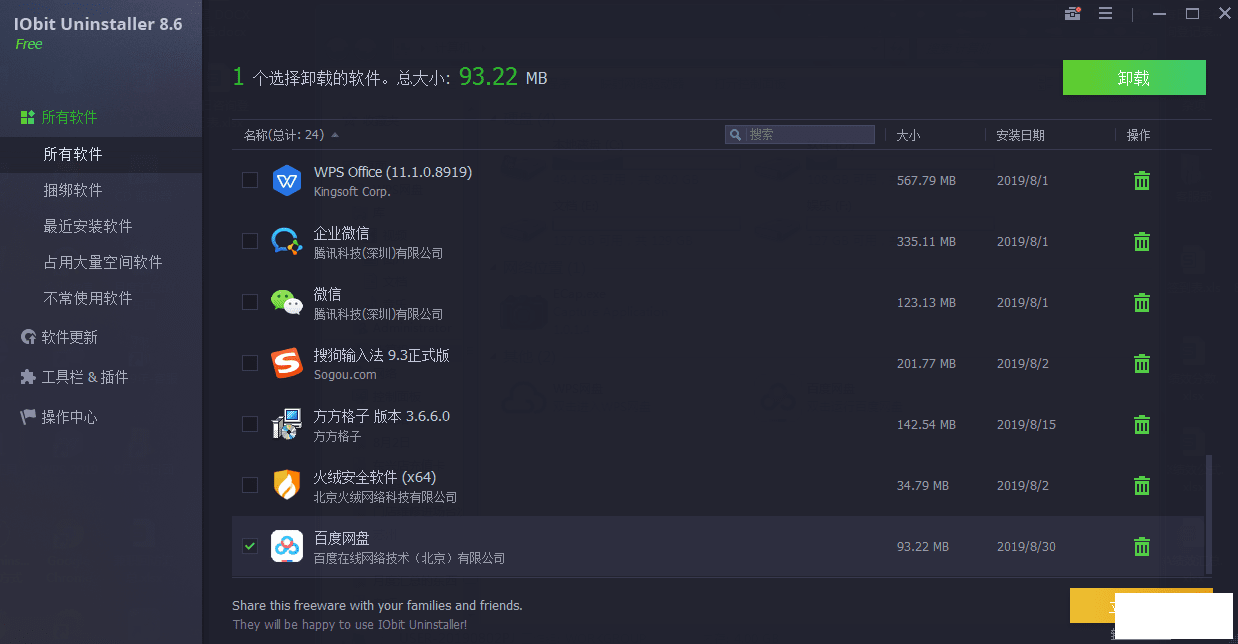
Task: Check the 火绒安全软件 checkbox
Action: point(250,486)
